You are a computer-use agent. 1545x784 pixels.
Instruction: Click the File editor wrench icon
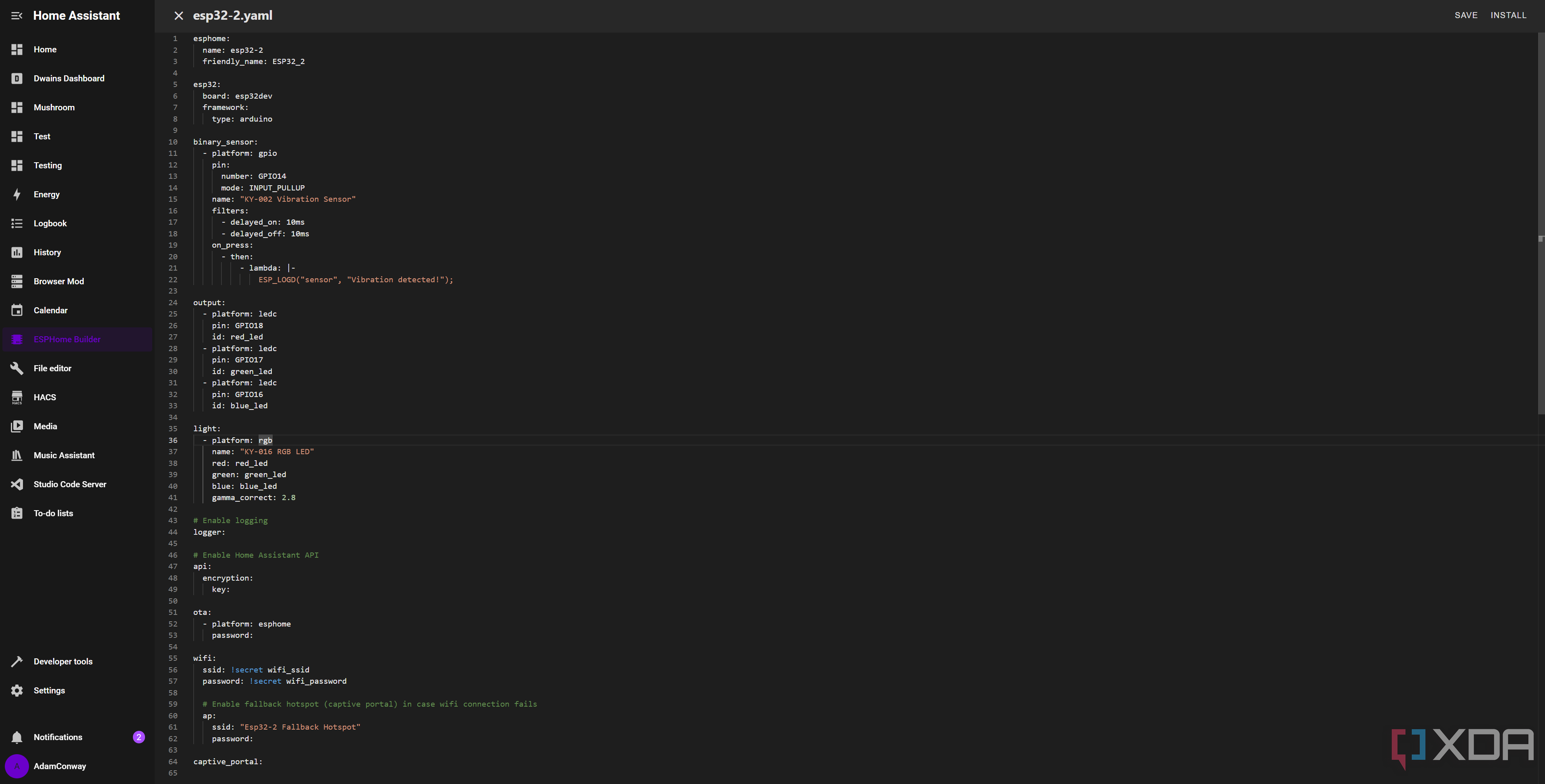tap(17, 368)
